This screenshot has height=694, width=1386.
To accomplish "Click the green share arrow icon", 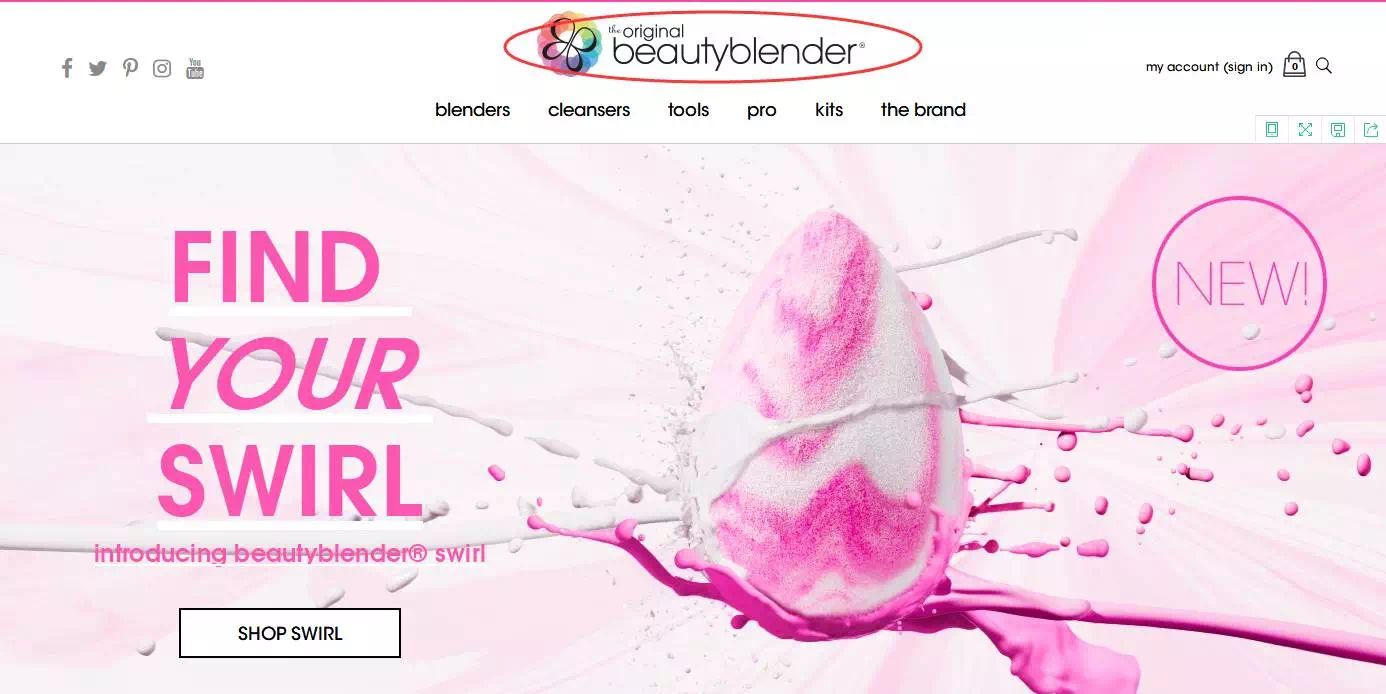I will [1370, 129].
